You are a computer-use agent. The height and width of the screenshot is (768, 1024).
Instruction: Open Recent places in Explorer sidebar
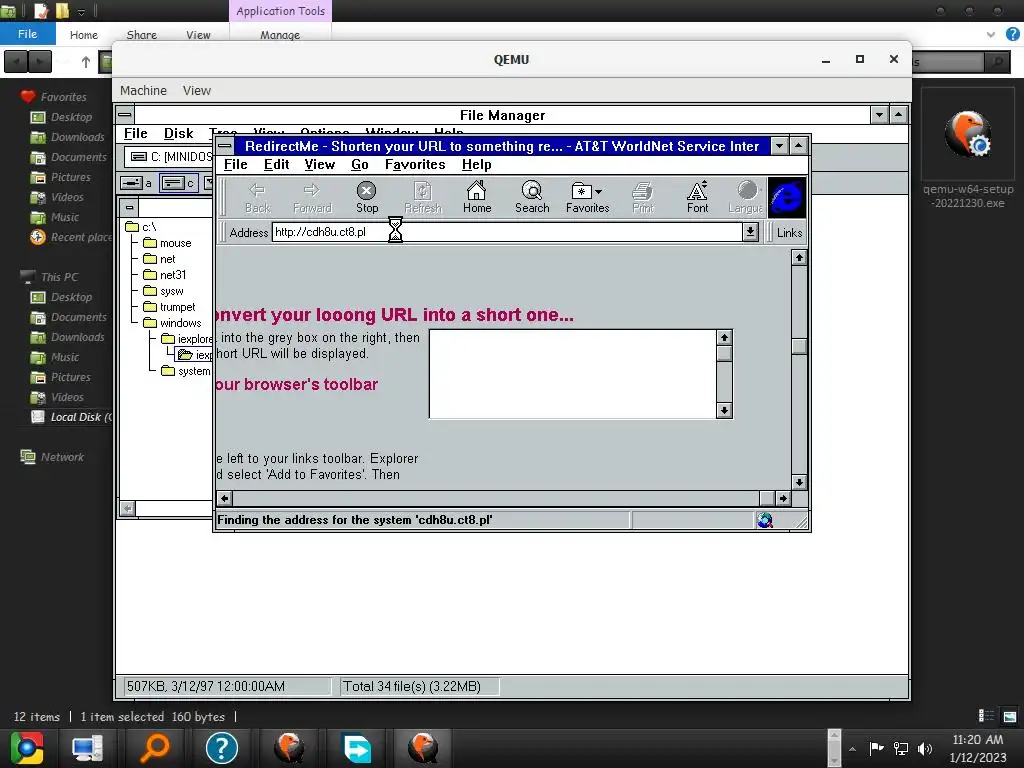tap(71, 237)
